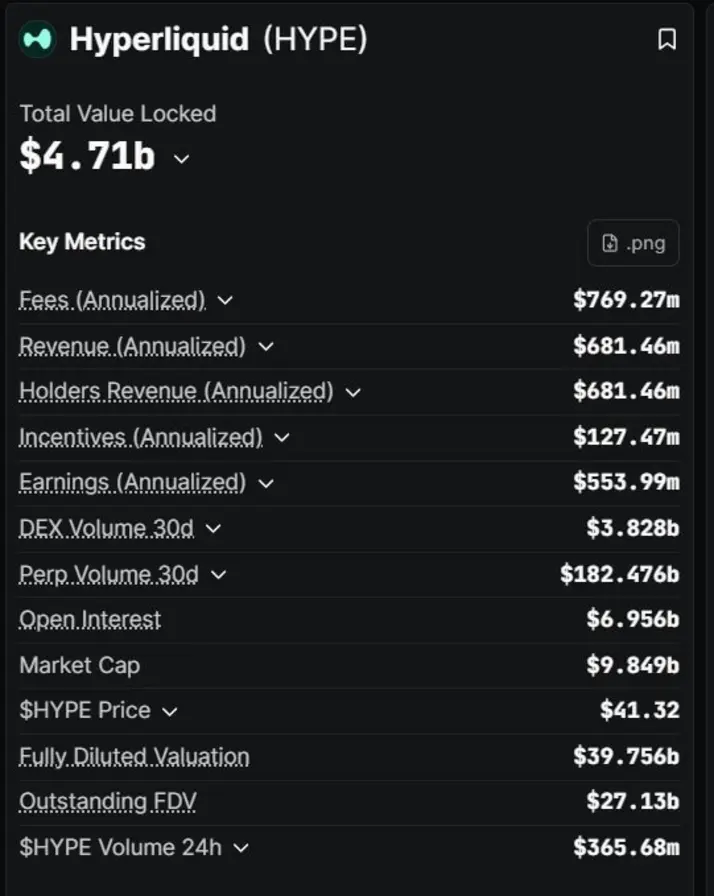Image resolution: width=714 pixels, height=896 pixels.
Task: Click the Hyperliquid logo icon
Action: (37, 39)
